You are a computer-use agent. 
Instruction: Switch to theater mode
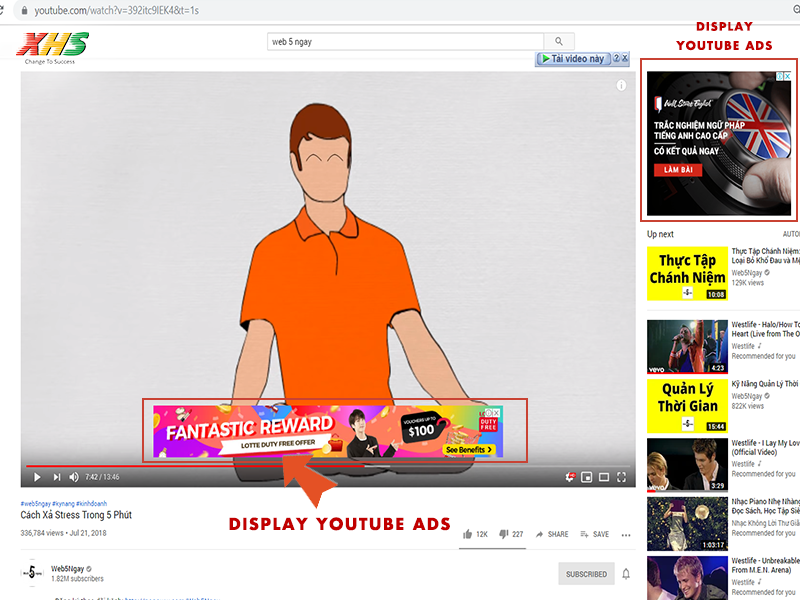click(604, 477)
